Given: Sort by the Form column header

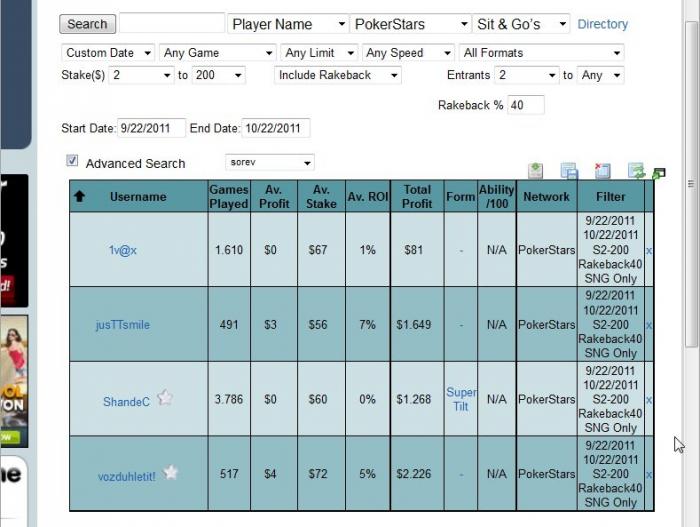Looking at the screenshot, I should tap(461, 197).
